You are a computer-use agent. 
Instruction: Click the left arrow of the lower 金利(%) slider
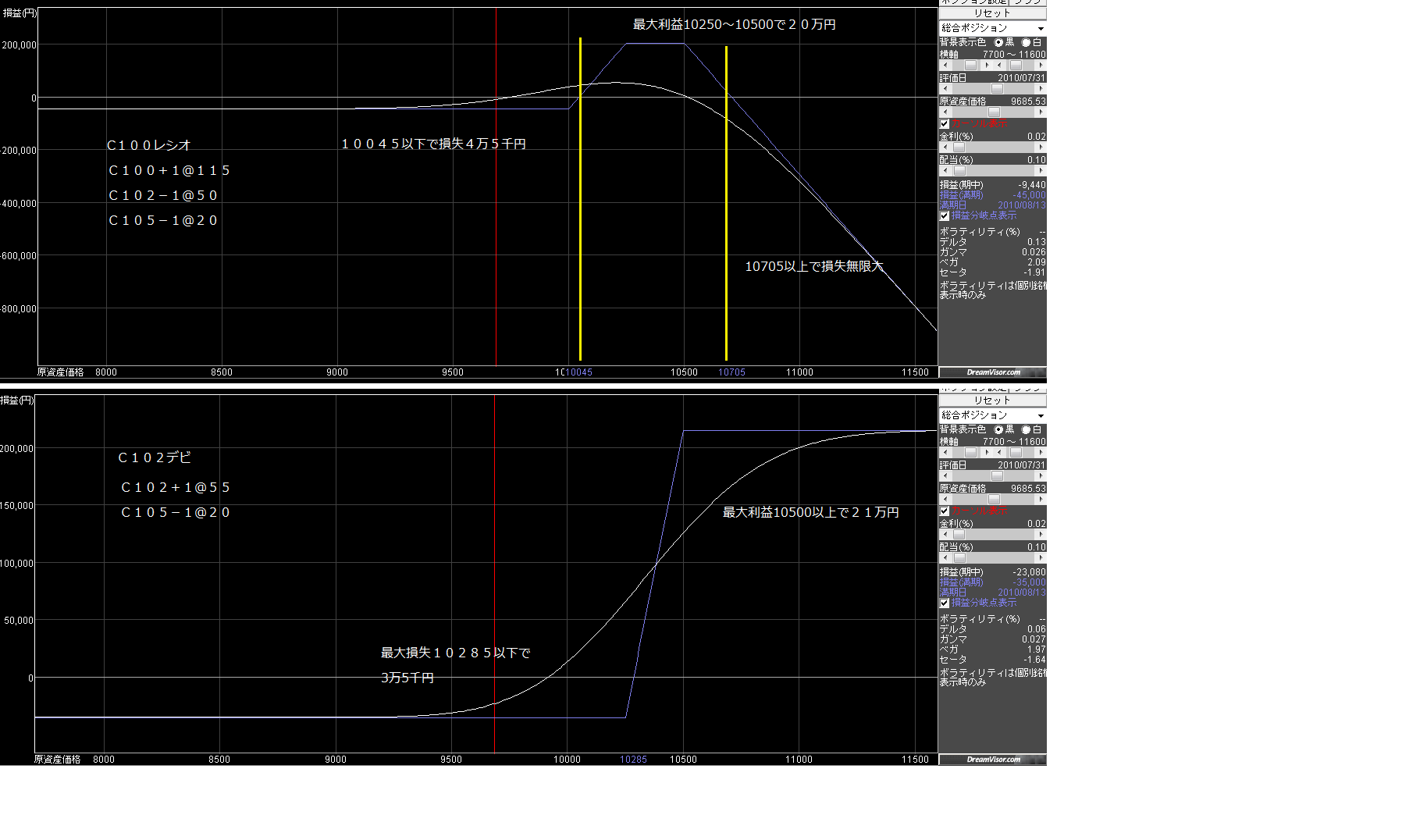coord(945,535)
